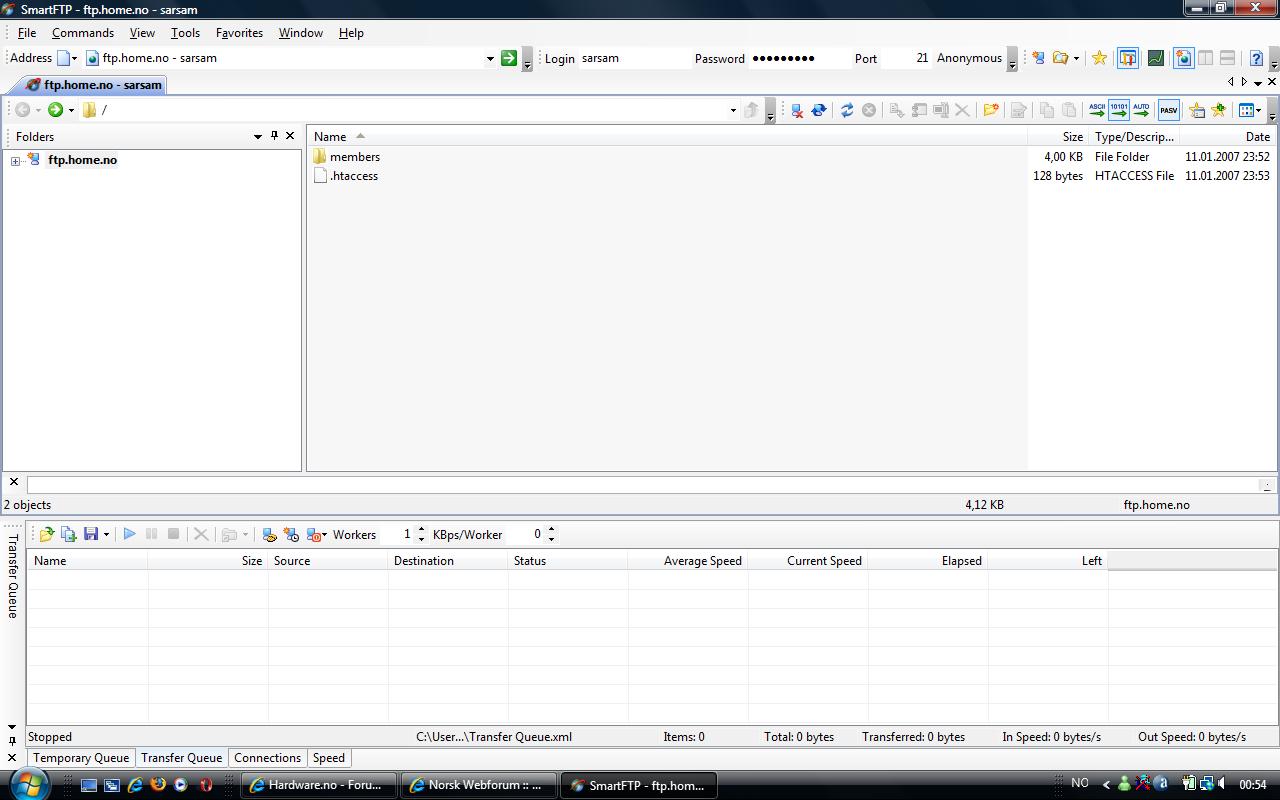
Task: Open forward history dropdown arrow
Action: (x=71, y=110)
